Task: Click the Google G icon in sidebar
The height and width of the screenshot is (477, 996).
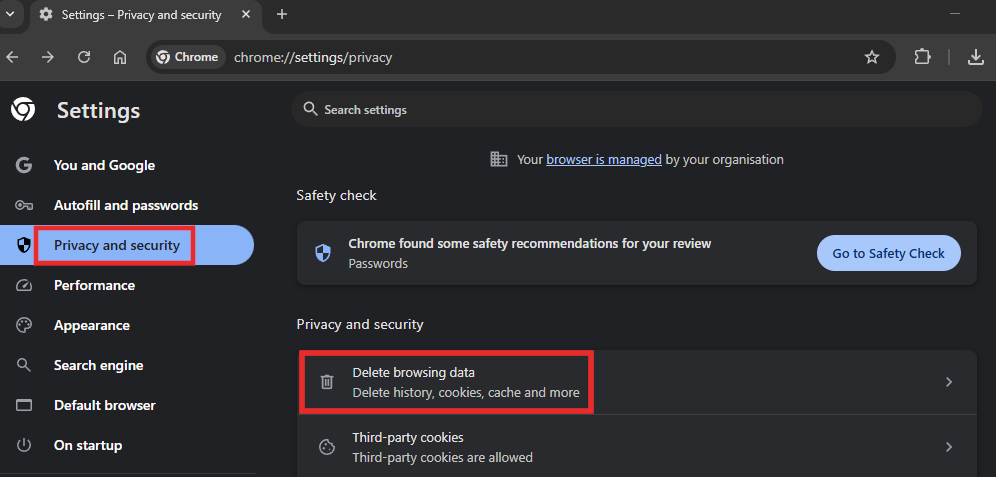Action: 24,165
